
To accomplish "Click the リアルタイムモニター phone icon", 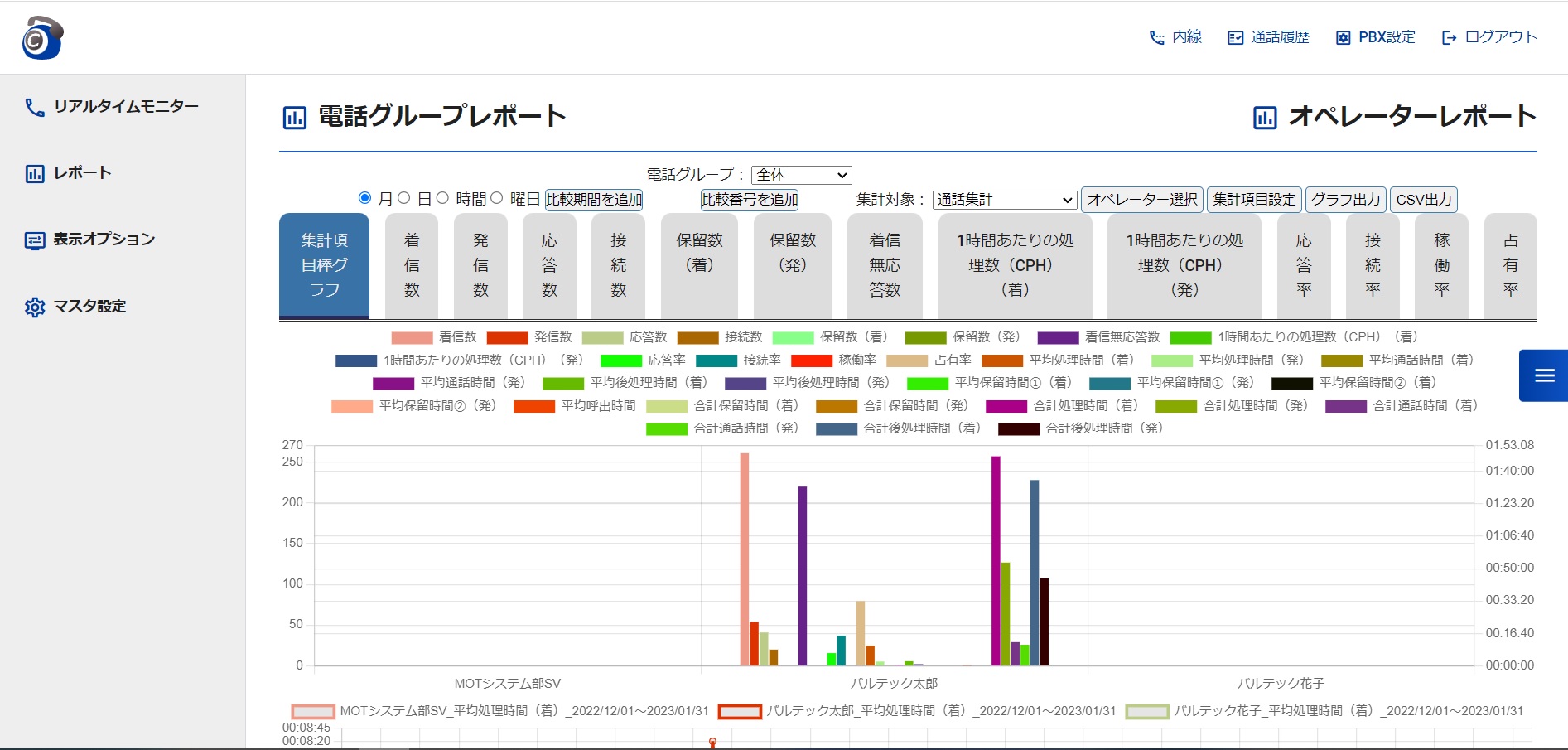I will click(35, 107).
